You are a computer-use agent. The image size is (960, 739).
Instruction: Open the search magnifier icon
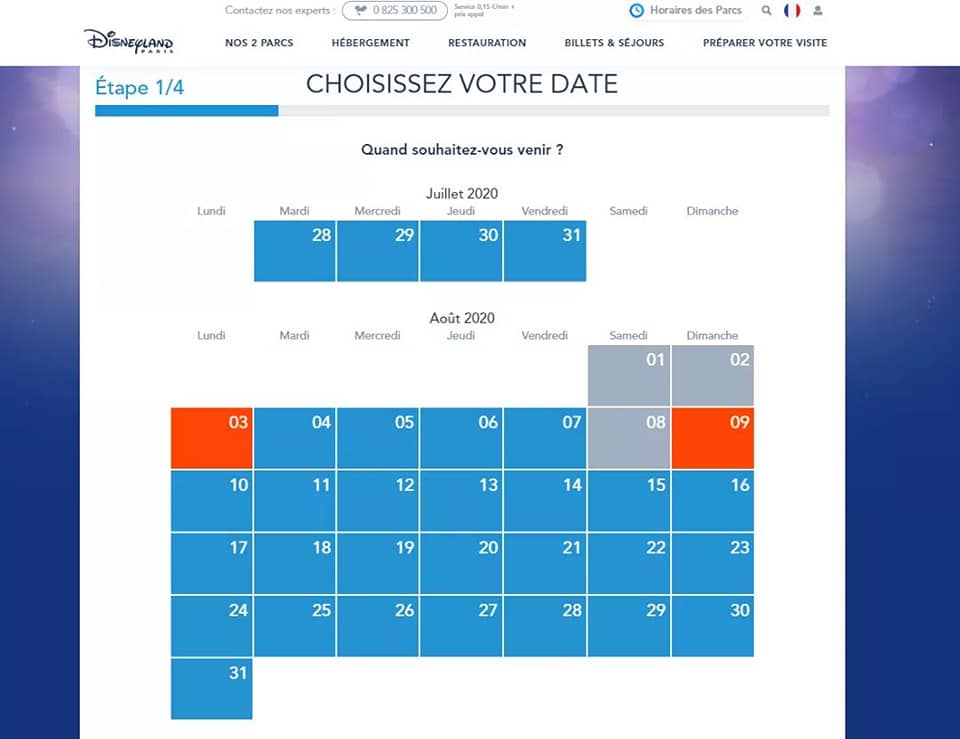pos(766,10)
